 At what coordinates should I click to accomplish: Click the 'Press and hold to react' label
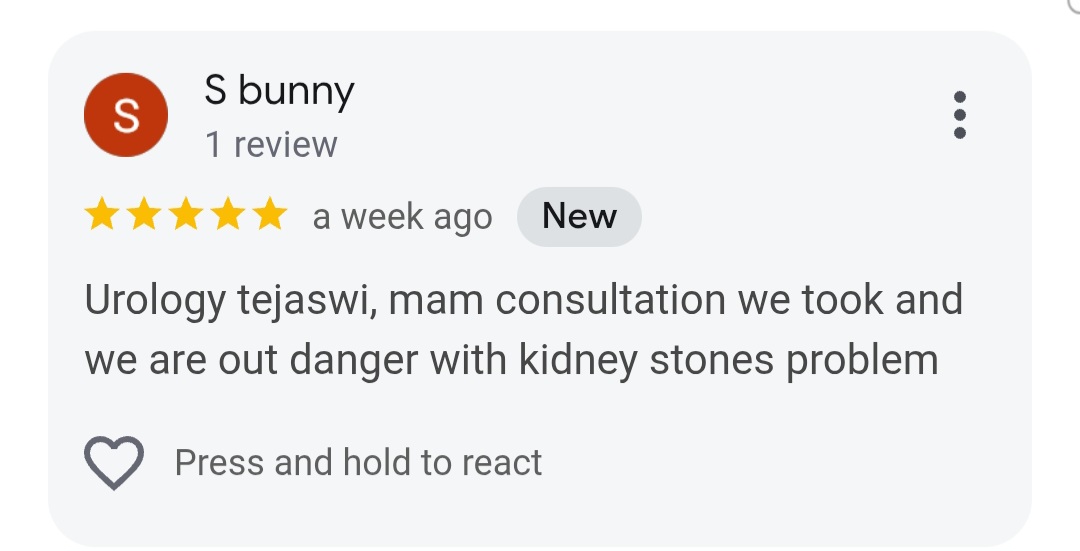(358, 462)
